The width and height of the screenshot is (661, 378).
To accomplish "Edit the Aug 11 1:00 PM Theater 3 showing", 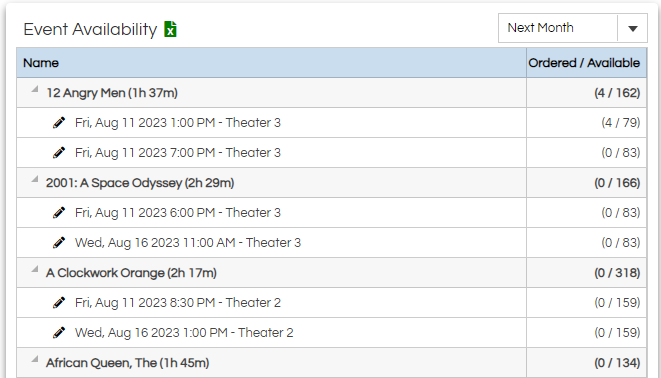I will tap(59, 123).
